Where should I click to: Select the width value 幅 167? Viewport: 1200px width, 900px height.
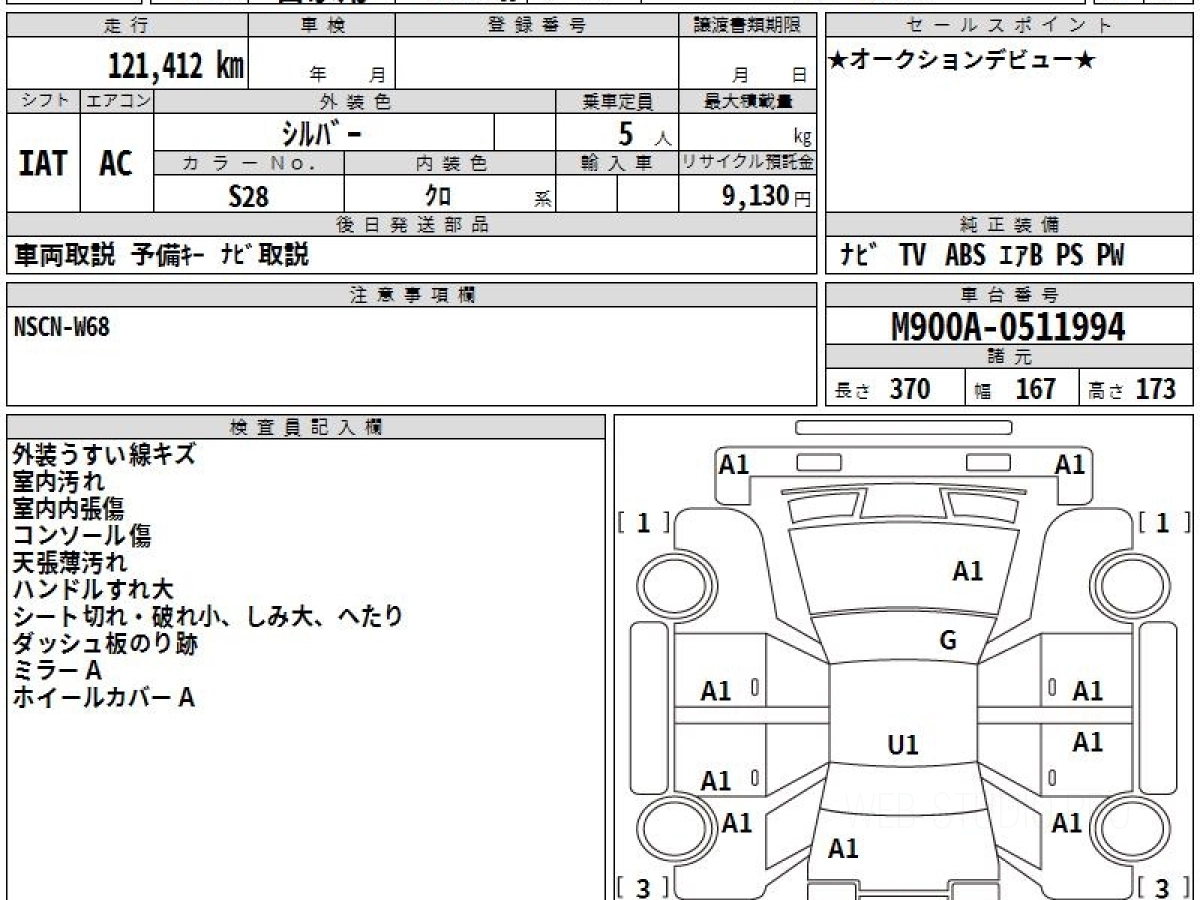pyautogui.click(x=1016, y=389)
